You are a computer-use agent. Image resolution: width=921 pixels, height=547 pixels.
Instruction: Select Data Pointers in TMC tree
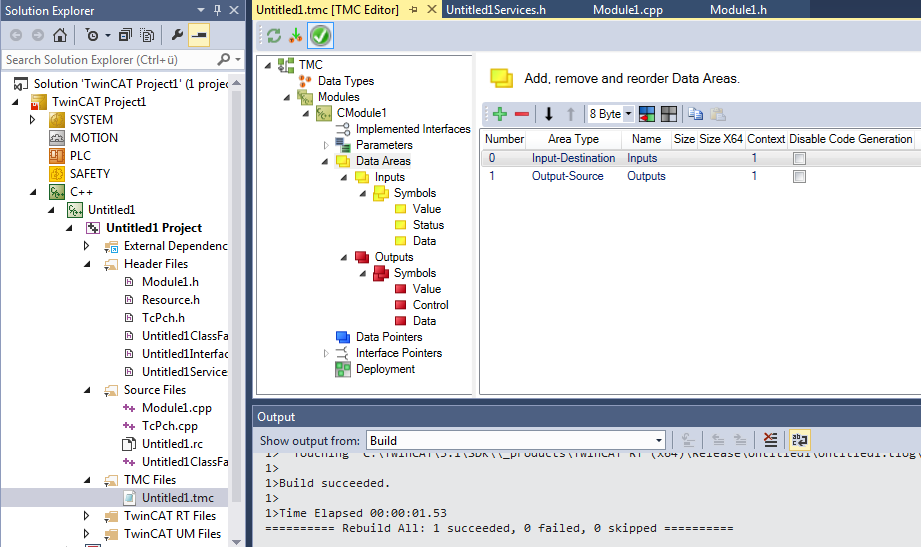coord(389,337)
